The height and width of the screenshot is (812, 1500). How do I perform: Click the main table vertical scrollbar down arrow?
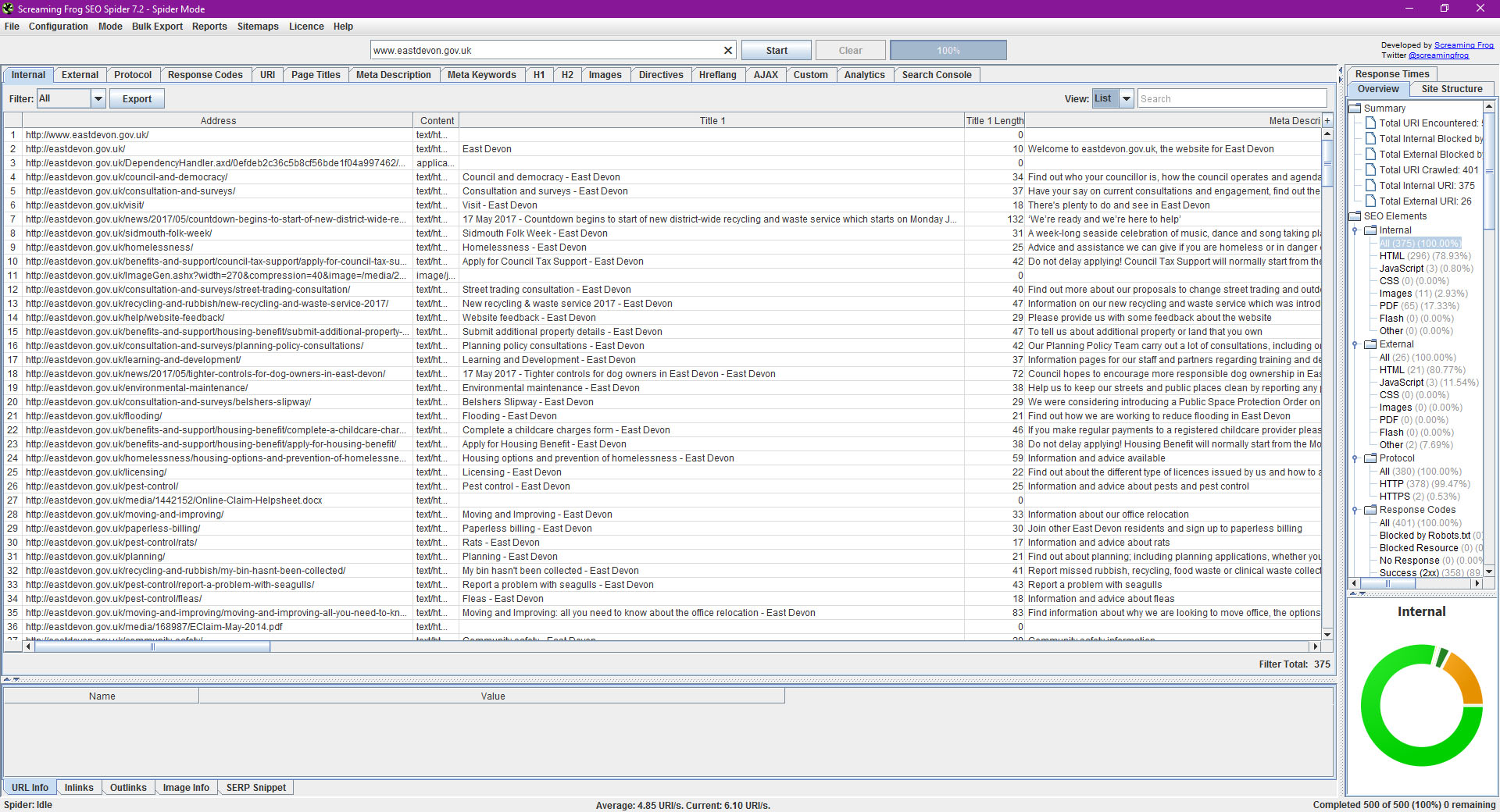coord(1327,635)
